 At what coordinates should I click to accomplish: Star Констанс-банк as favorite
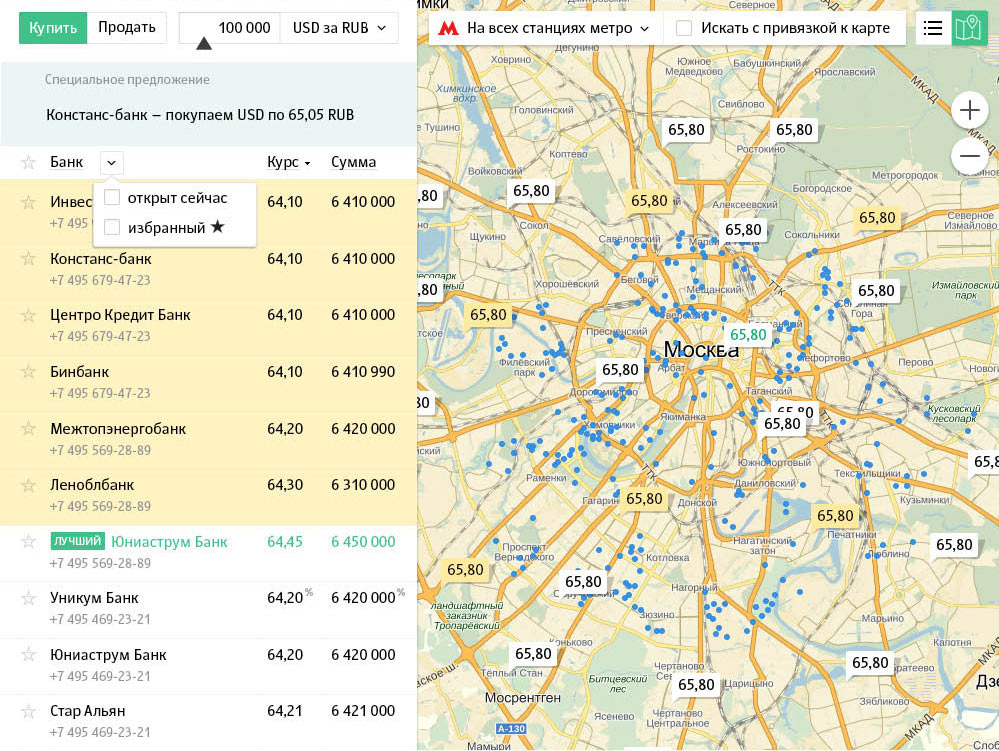tap(28, 259)
